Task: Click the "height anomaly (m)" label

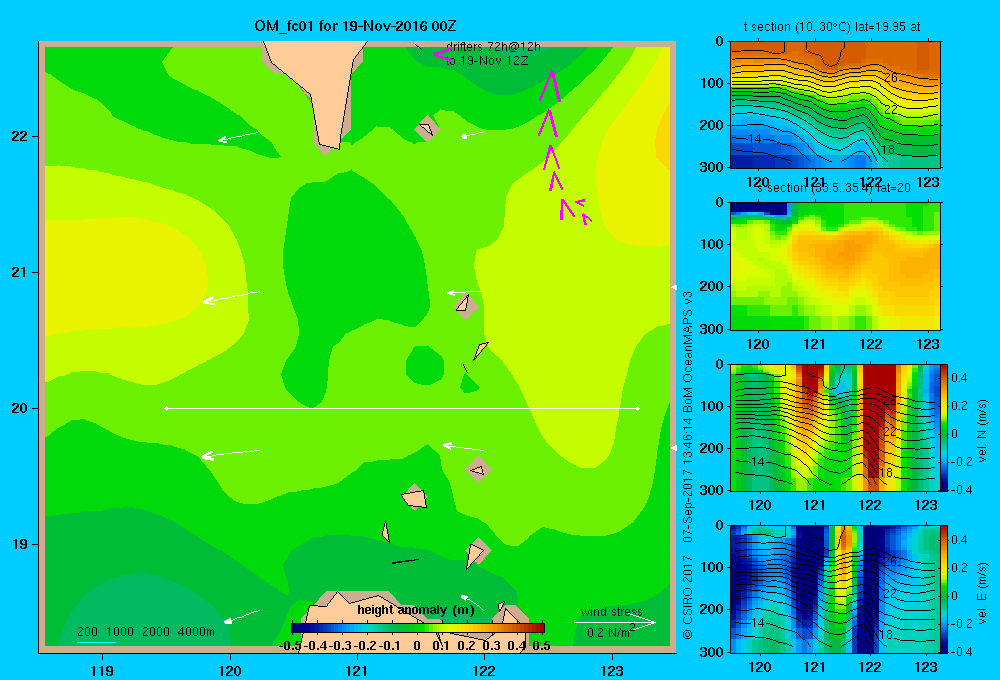Action: [416, 610]
